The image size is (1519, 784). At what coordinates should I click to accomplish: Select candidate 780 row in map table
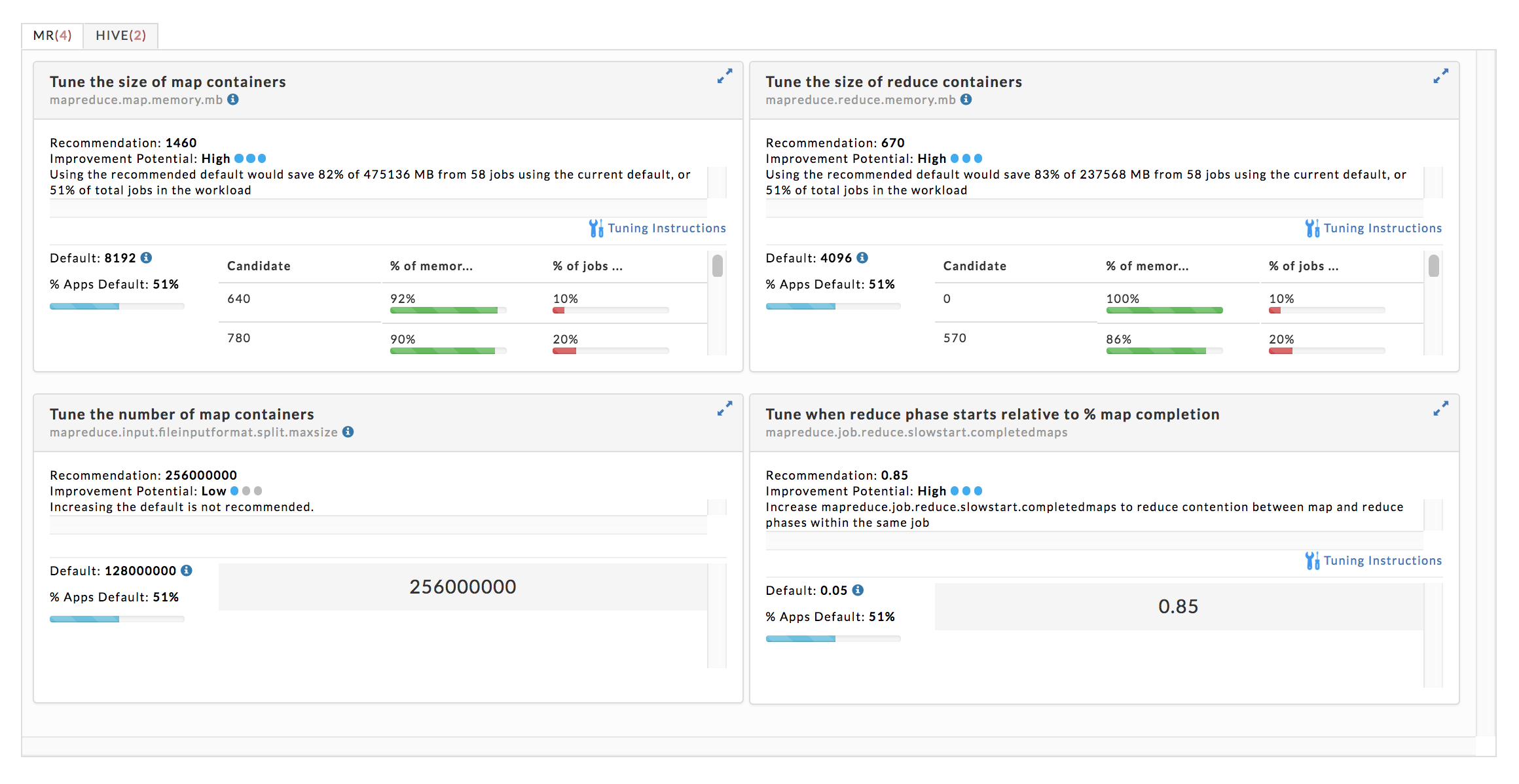[x=463, y=340]
